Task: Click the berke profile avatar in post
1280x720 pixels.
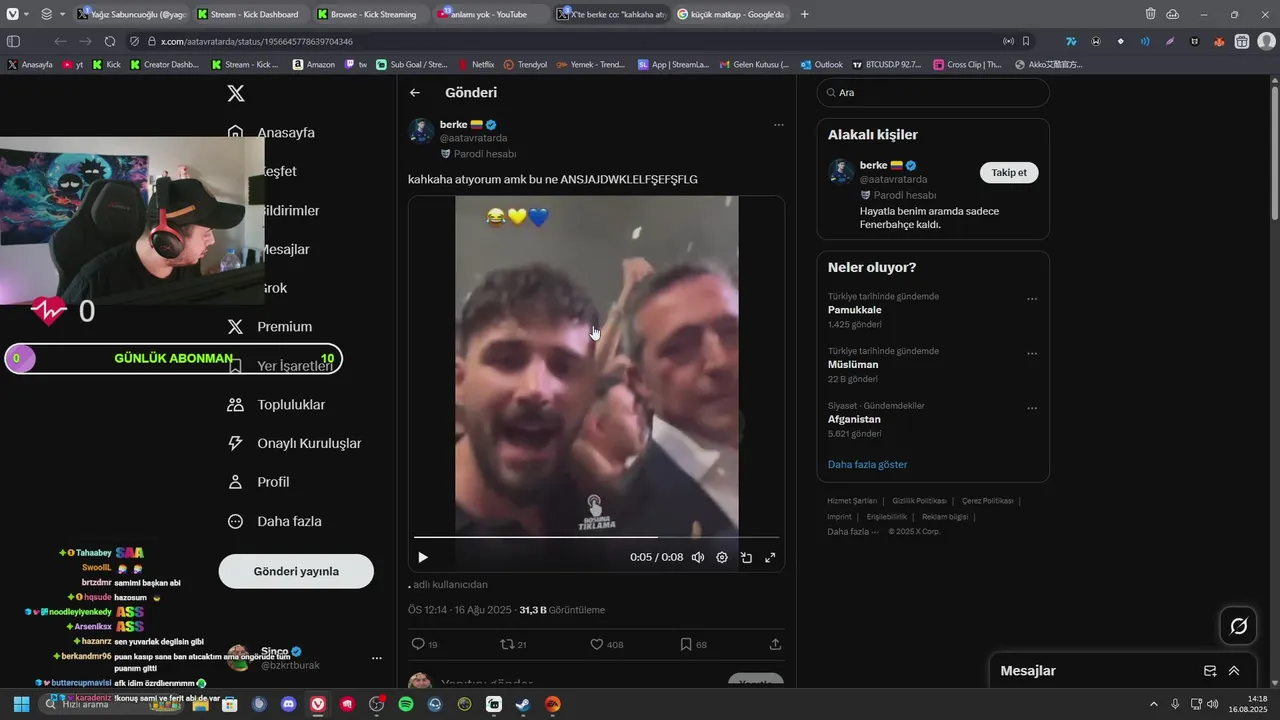Action: [421, 131]
